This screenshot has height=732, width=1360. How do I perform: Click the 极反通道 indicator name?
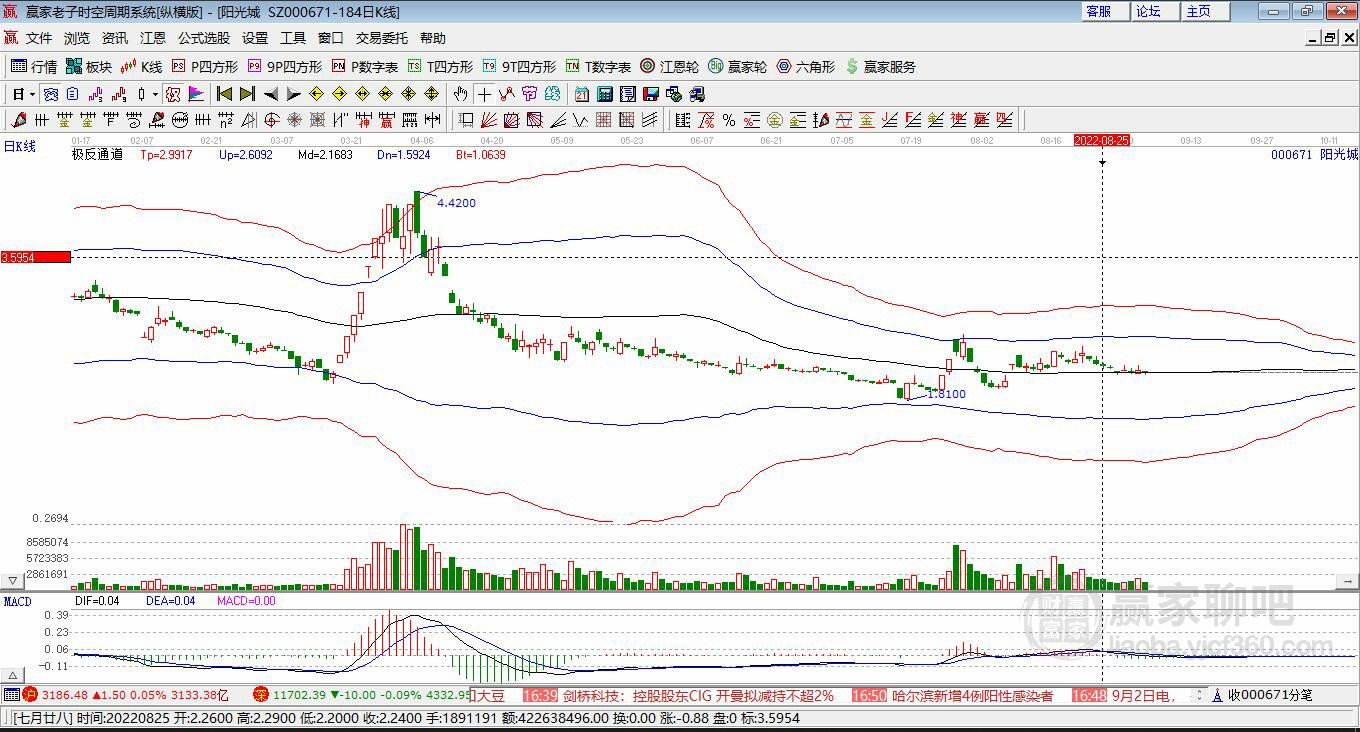(97, 155)
